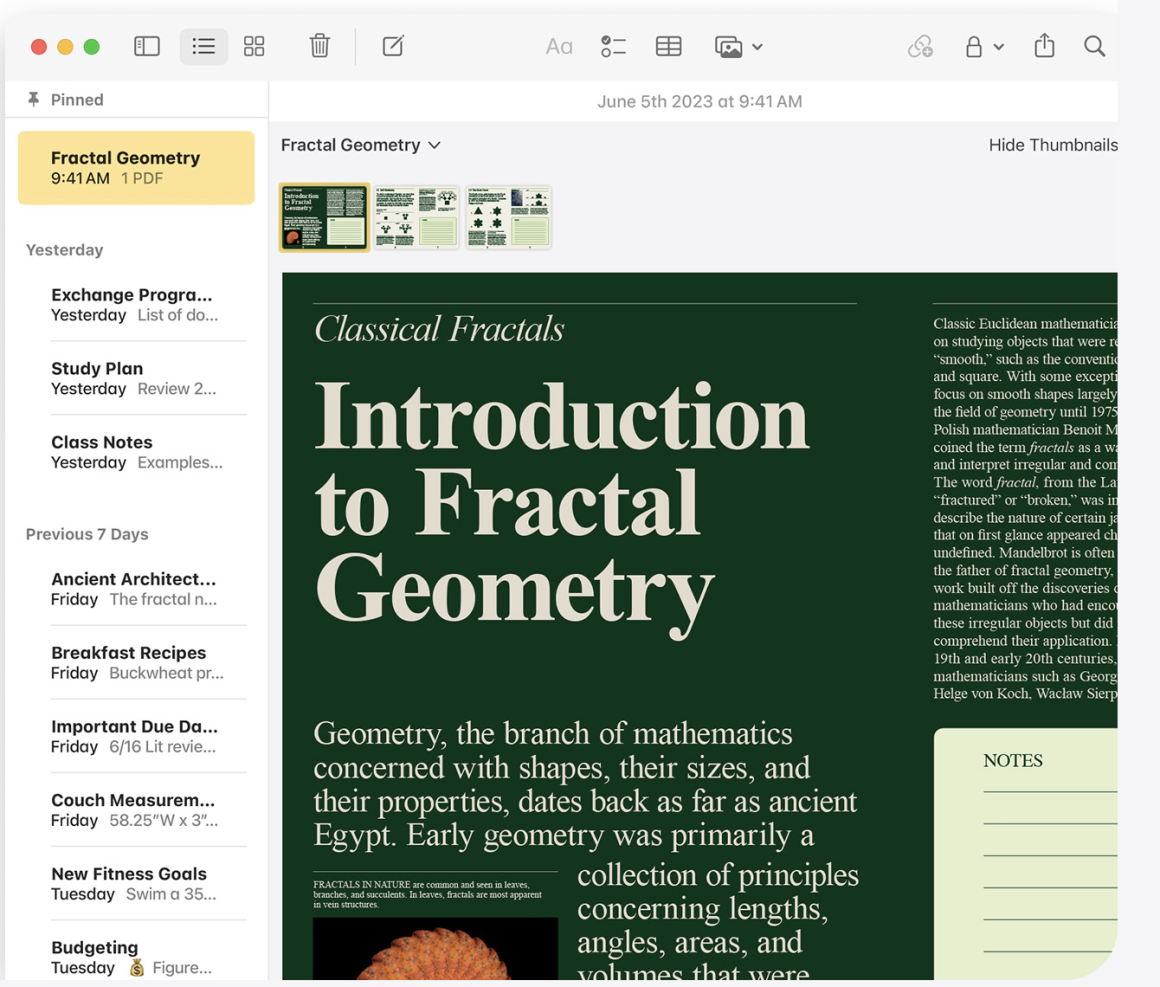The width and height of the screenshot is (1160, 987).
Task: Insert a checklist
Action: pos(613,46)
